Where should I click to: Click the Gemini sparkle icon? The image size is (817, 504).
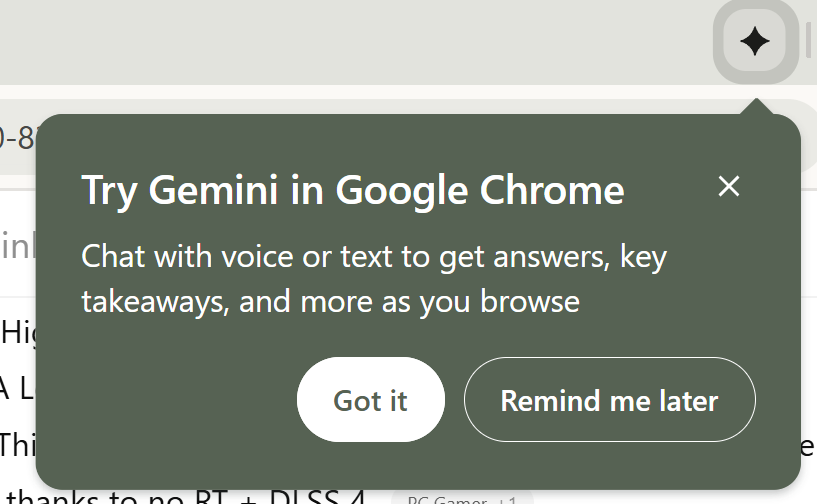755,42
